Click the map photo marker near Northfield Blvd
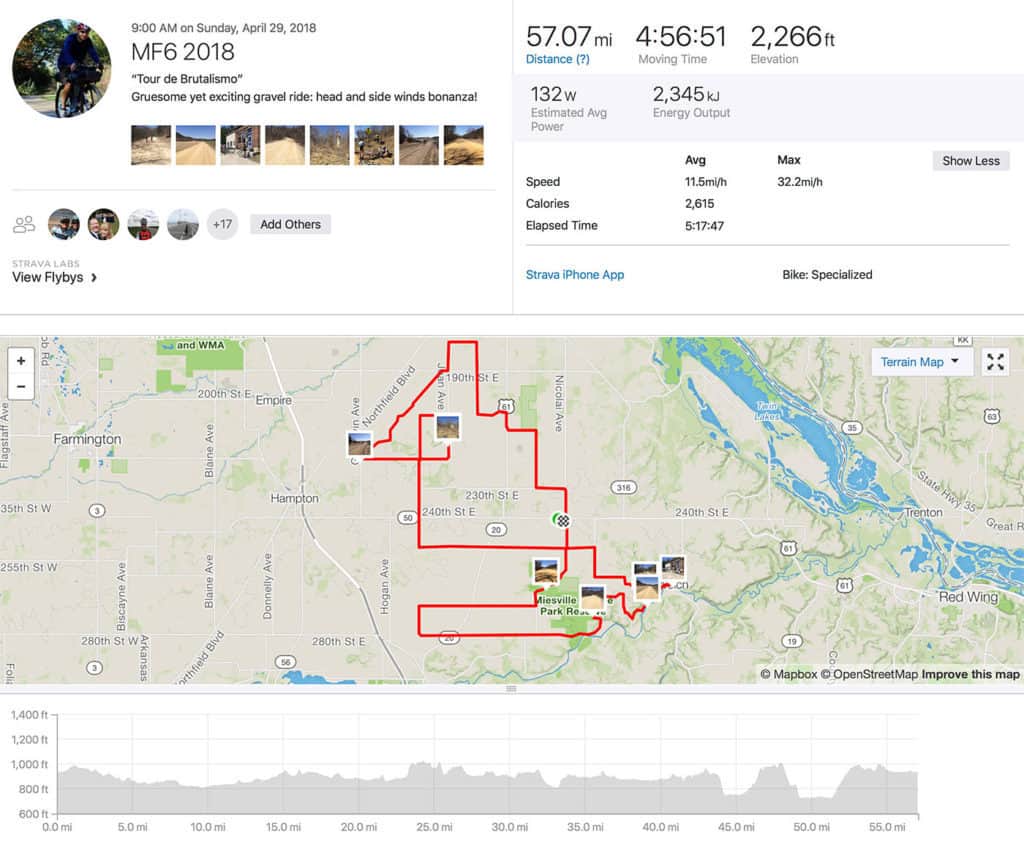 point(359,443)
